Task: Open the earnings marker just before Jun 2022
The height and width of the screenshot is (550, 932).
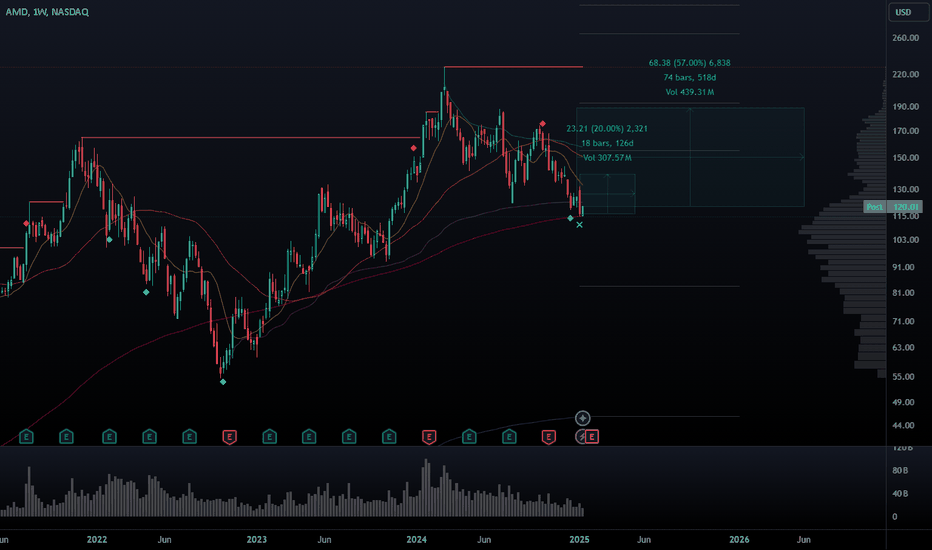Action: tap(149, 437)
